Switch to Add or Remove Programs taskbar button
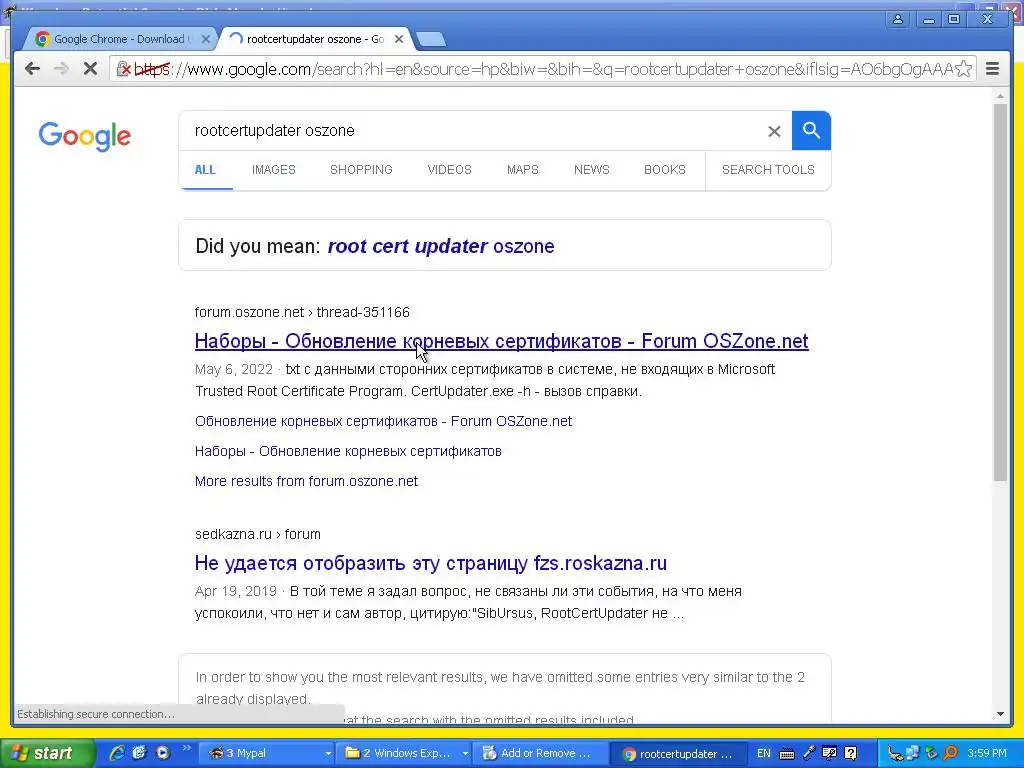The width and height of the screenshot is (1024, 768). 539,753
